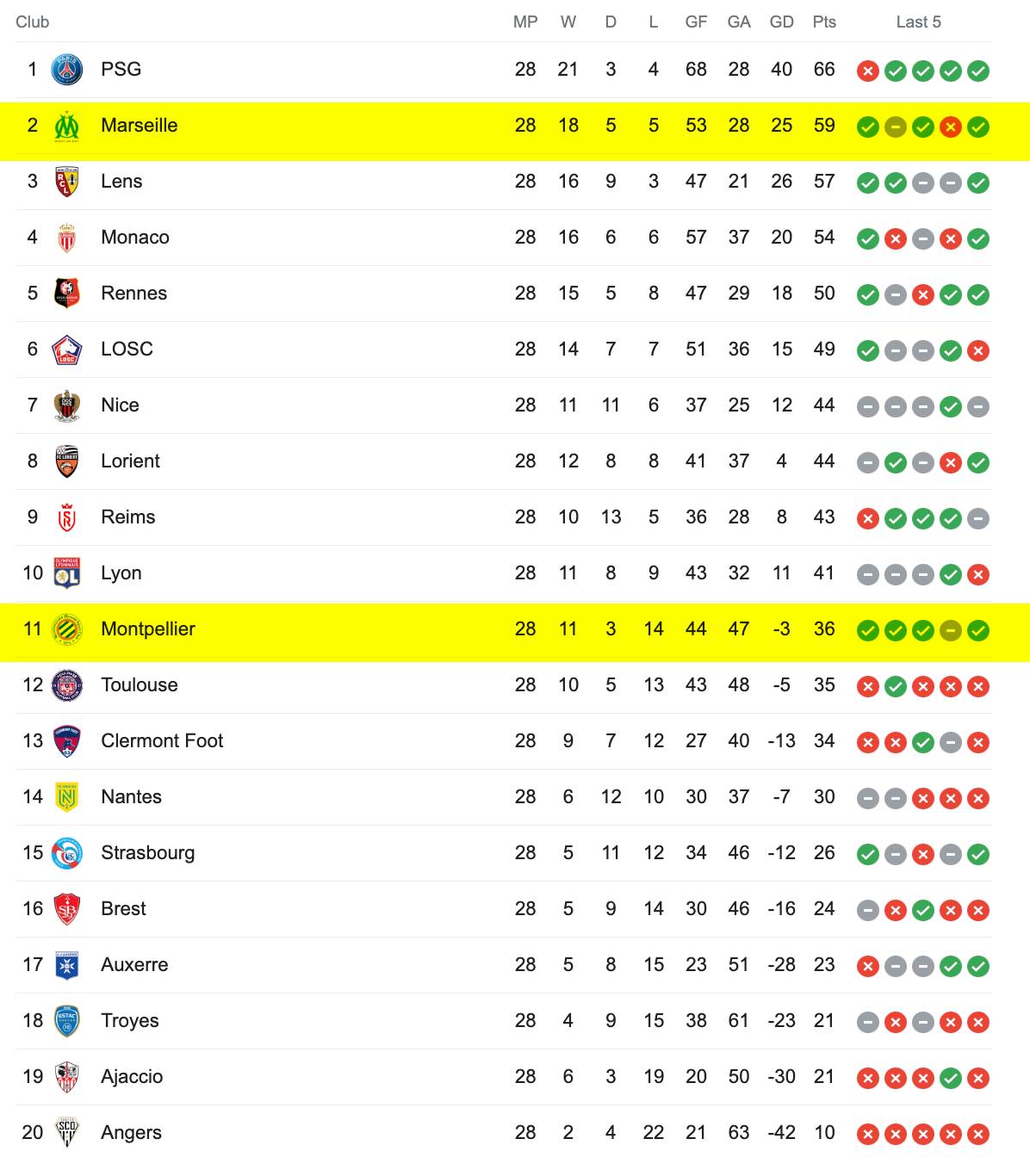Click the Club column header
Viewport: 1030px width, 1176px height.
[x=33, y=22]
